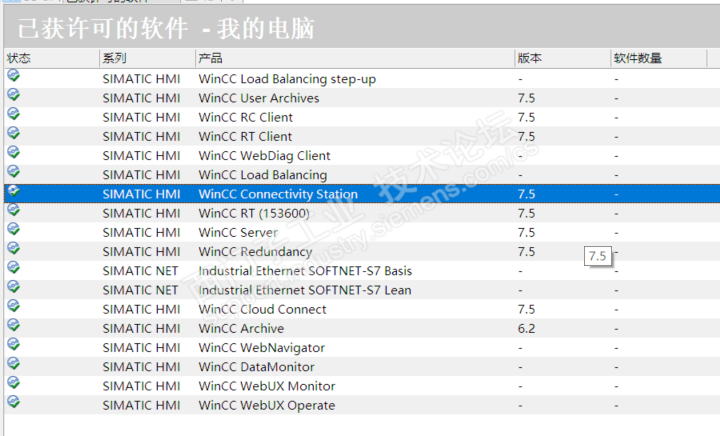Click status icon for WinCC RT Client

point(13,133)
